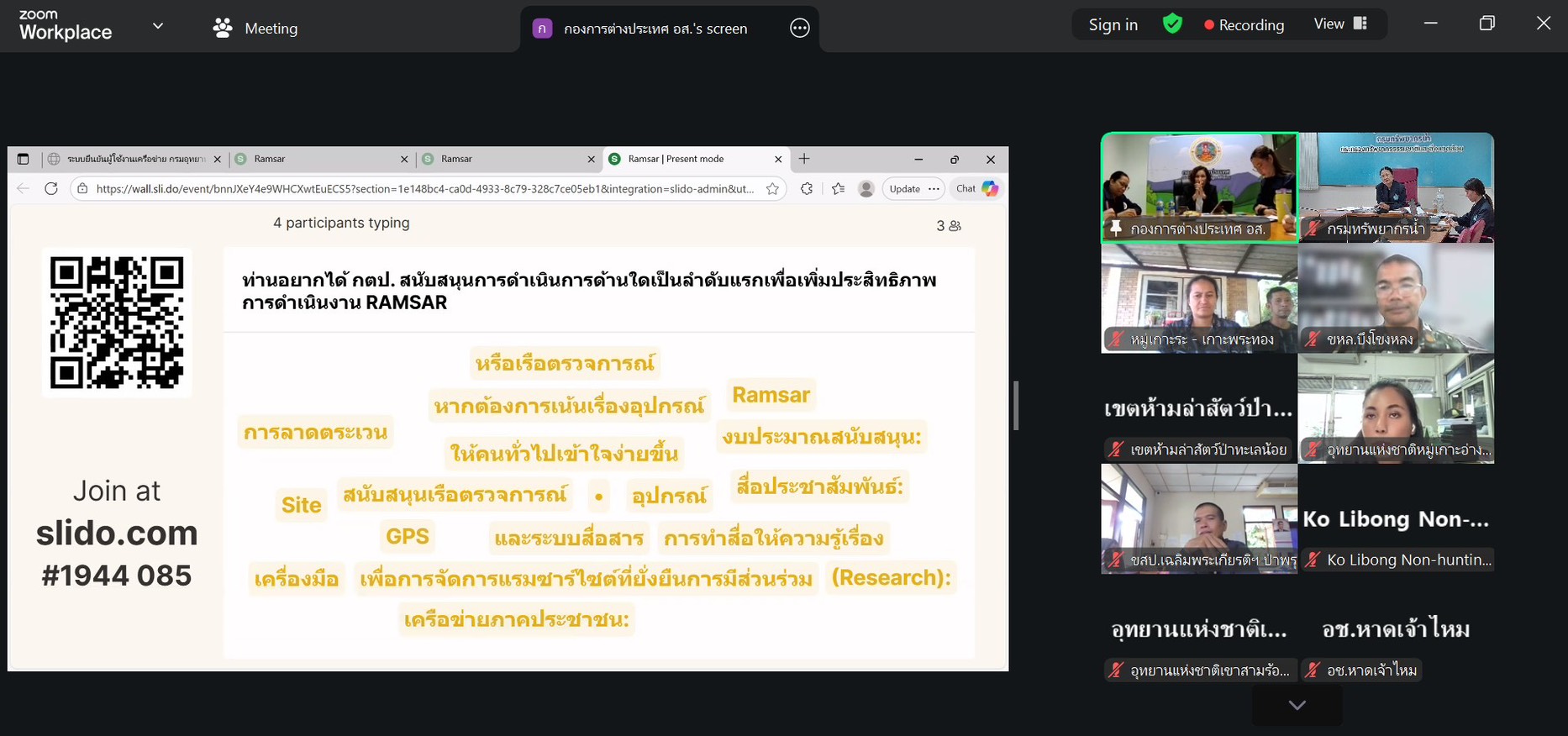This screenshot has height=736, width=1568.
Task: Open the View layout menu
Action: point(1340,24)
